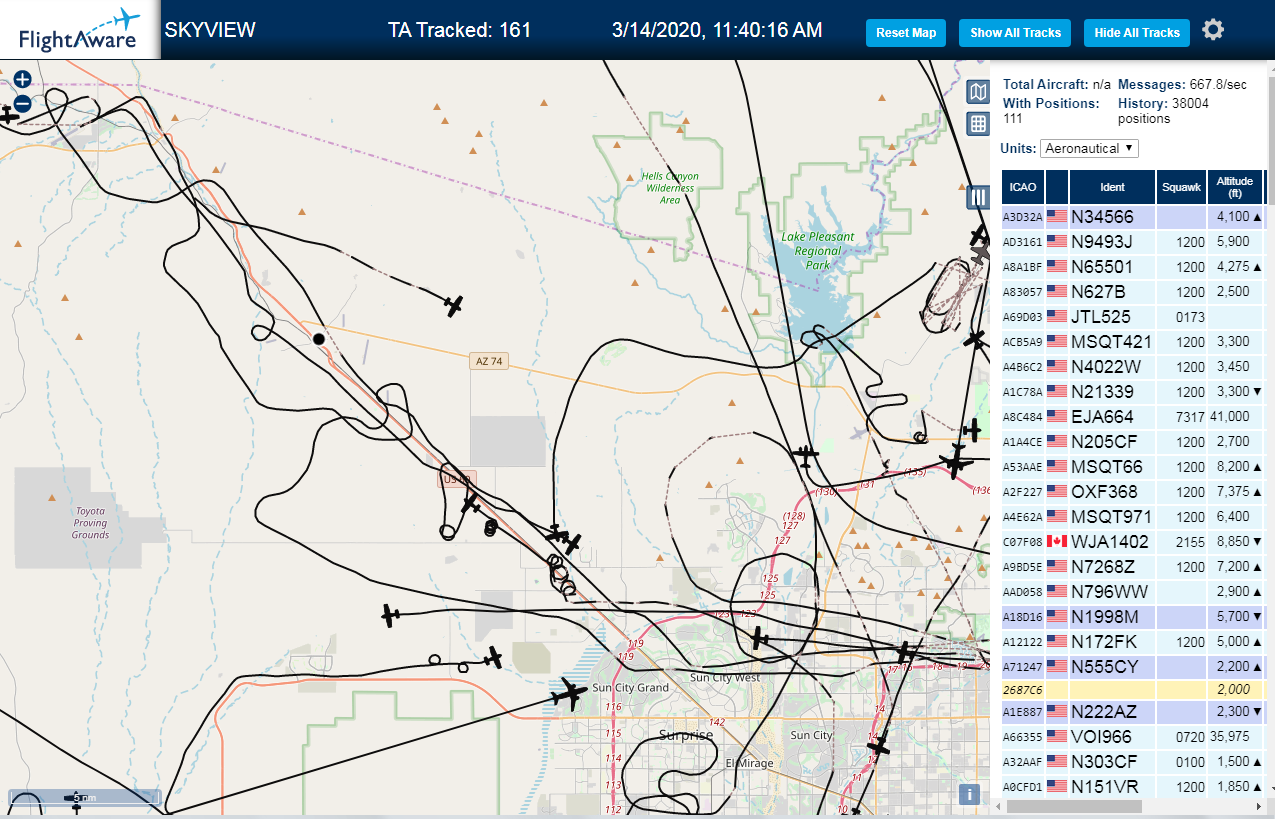The height and width of the screenshot is (819, 1275).
Task: Select aircraft N555CY row
Action: tap(1133, 667)
